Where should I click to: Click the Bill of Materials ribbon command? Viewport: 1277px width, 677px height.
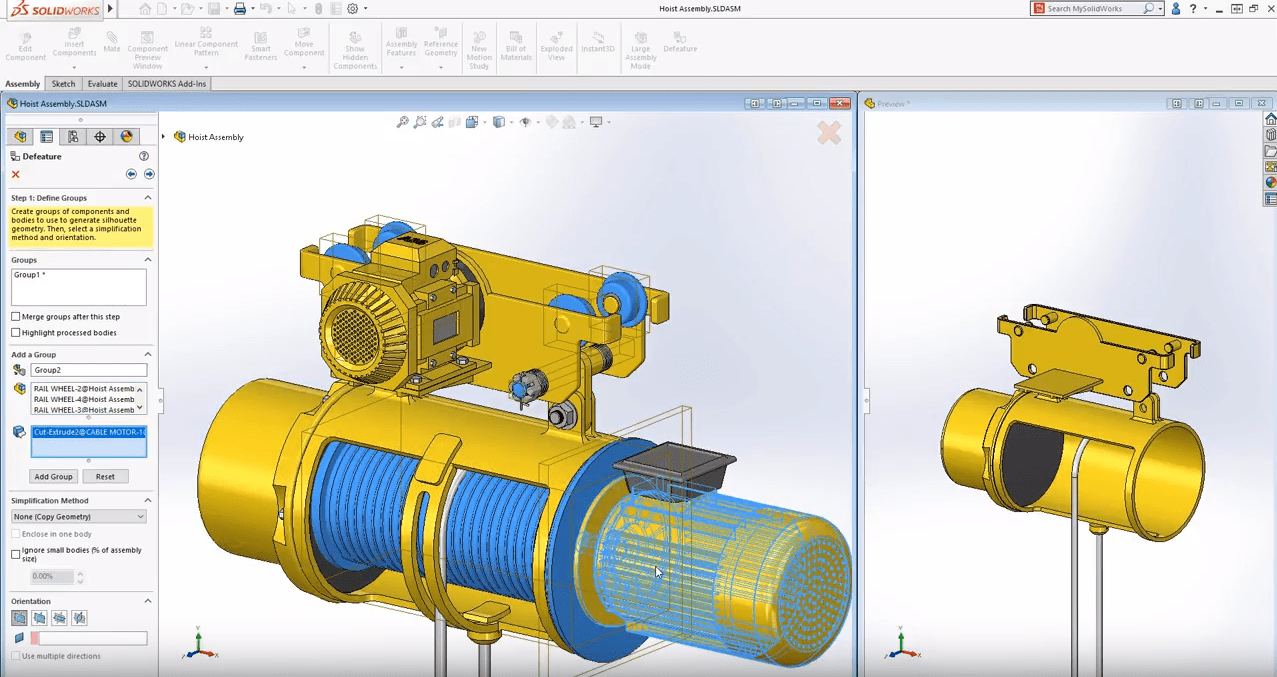point(516,45)
